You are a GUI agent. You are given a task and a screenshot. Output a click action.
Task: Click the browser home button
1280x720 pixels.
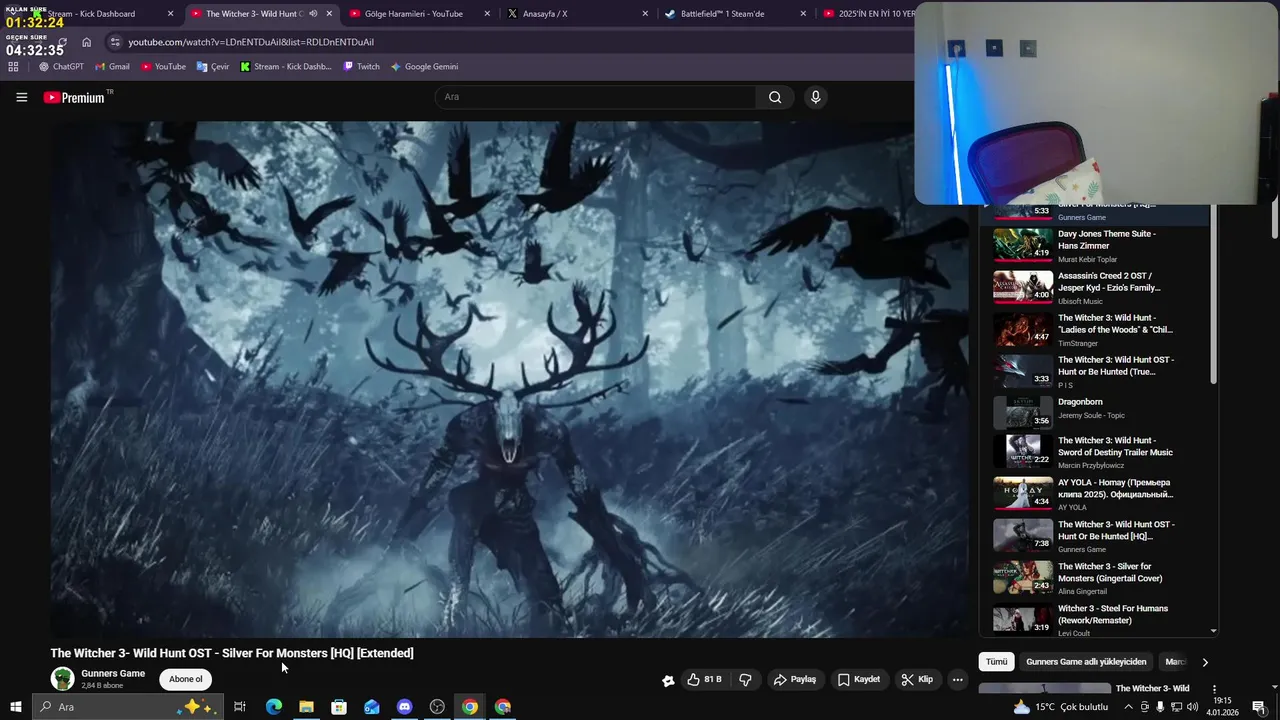(x=87, y=42)
